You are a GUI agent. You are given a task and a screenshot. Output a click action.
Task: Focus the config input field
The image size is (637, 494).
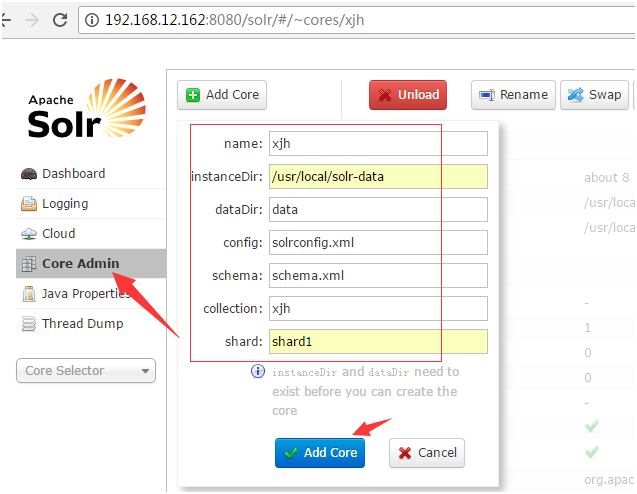tap(378, 243)
